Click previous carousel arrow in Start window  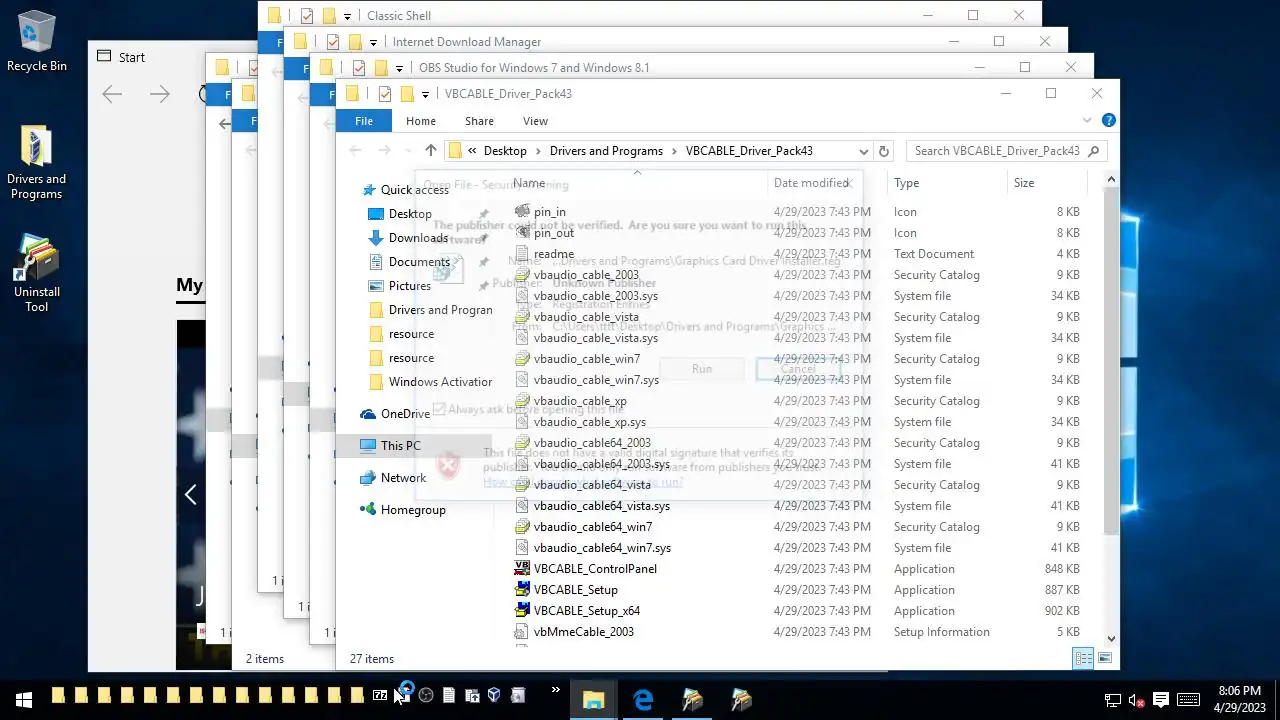190,494
